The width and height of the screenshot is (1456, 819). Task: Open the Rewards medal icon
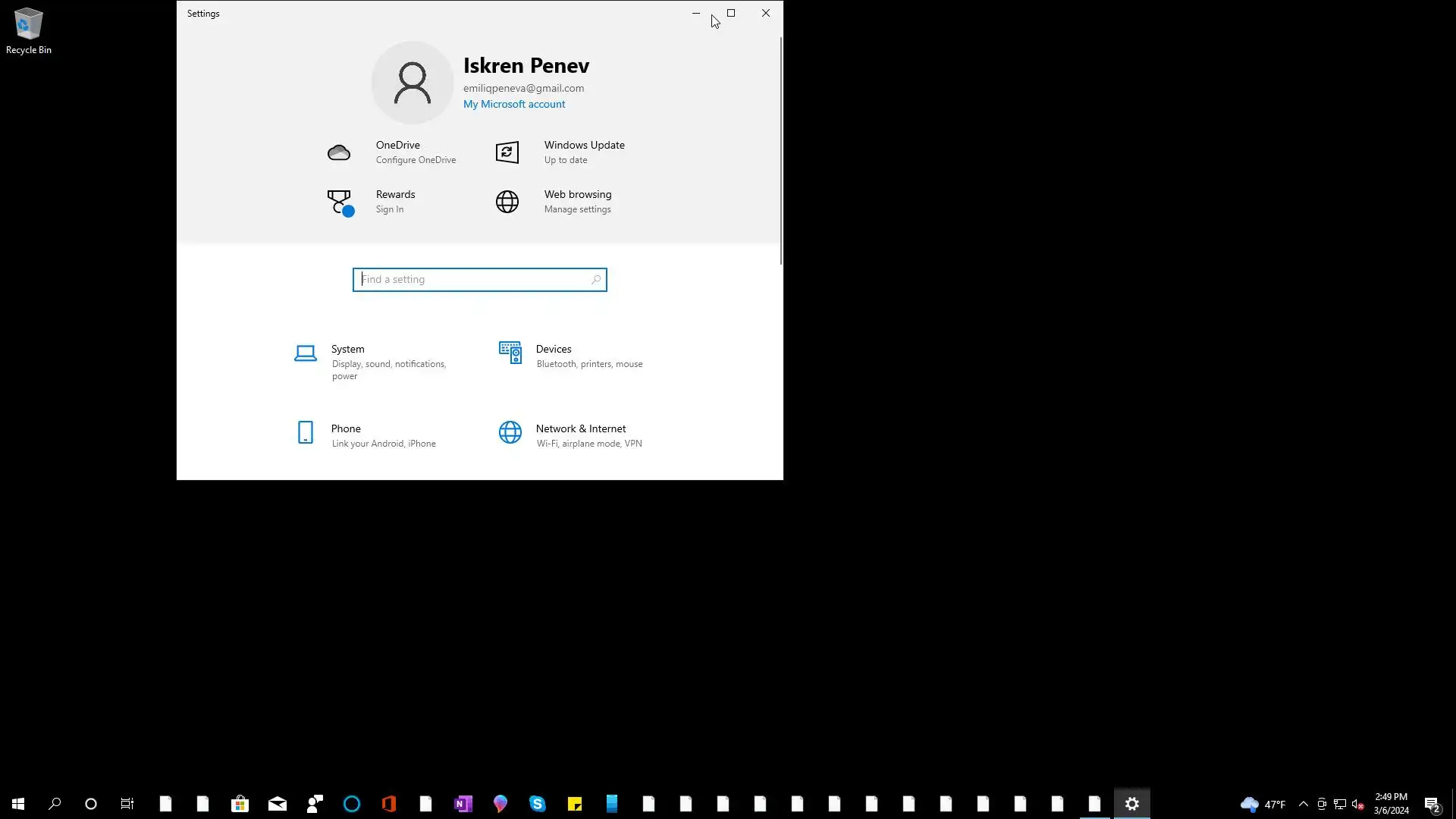[340, 202]
